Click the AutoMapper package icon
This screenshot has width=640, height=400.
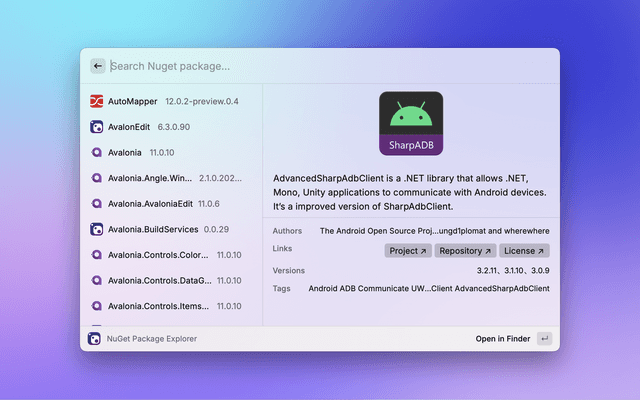pyautogui.click(x=97, y=102)
